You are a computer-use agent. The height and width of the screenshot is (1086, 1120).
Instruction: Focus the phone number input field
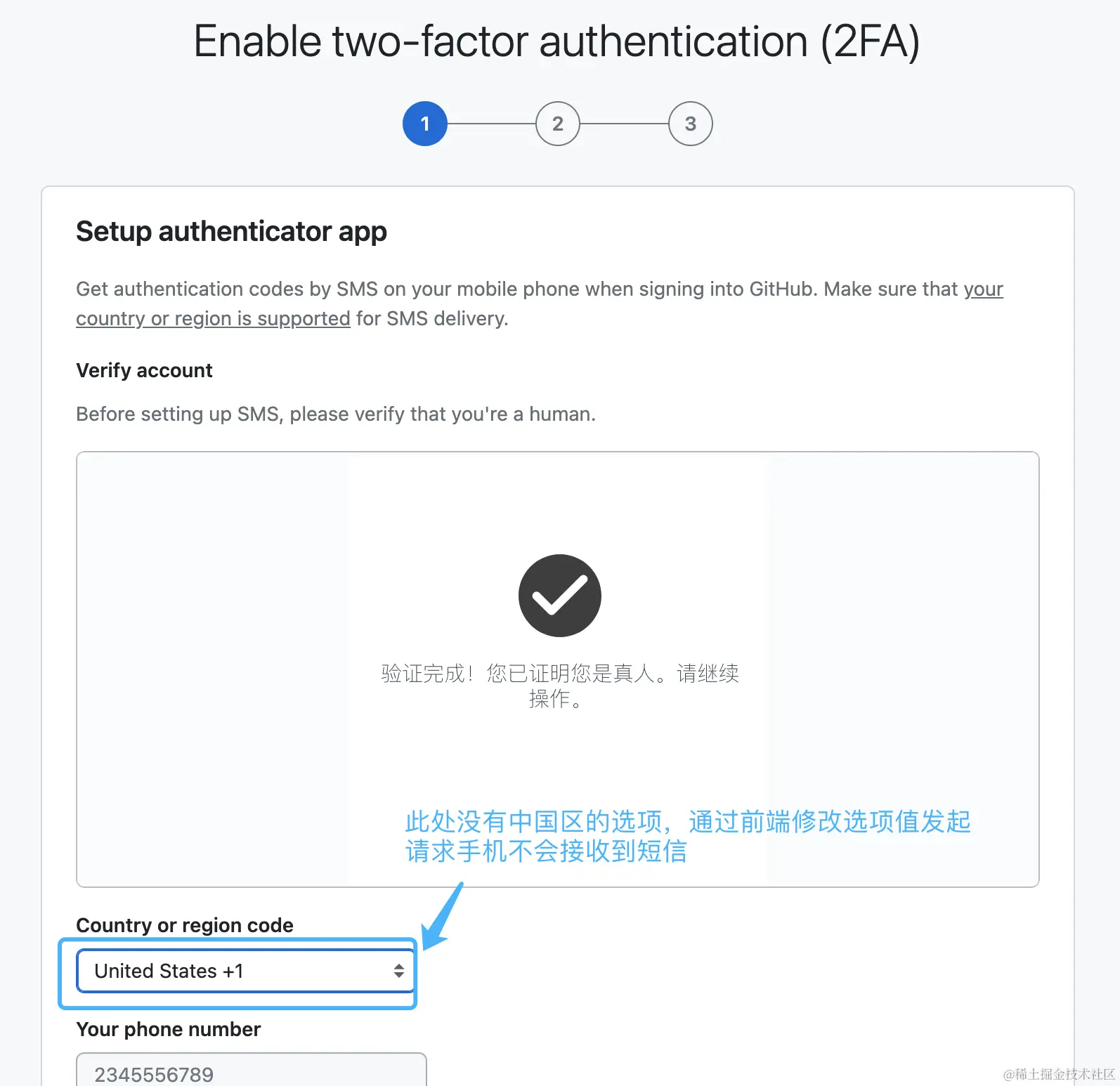(251, 1072)
